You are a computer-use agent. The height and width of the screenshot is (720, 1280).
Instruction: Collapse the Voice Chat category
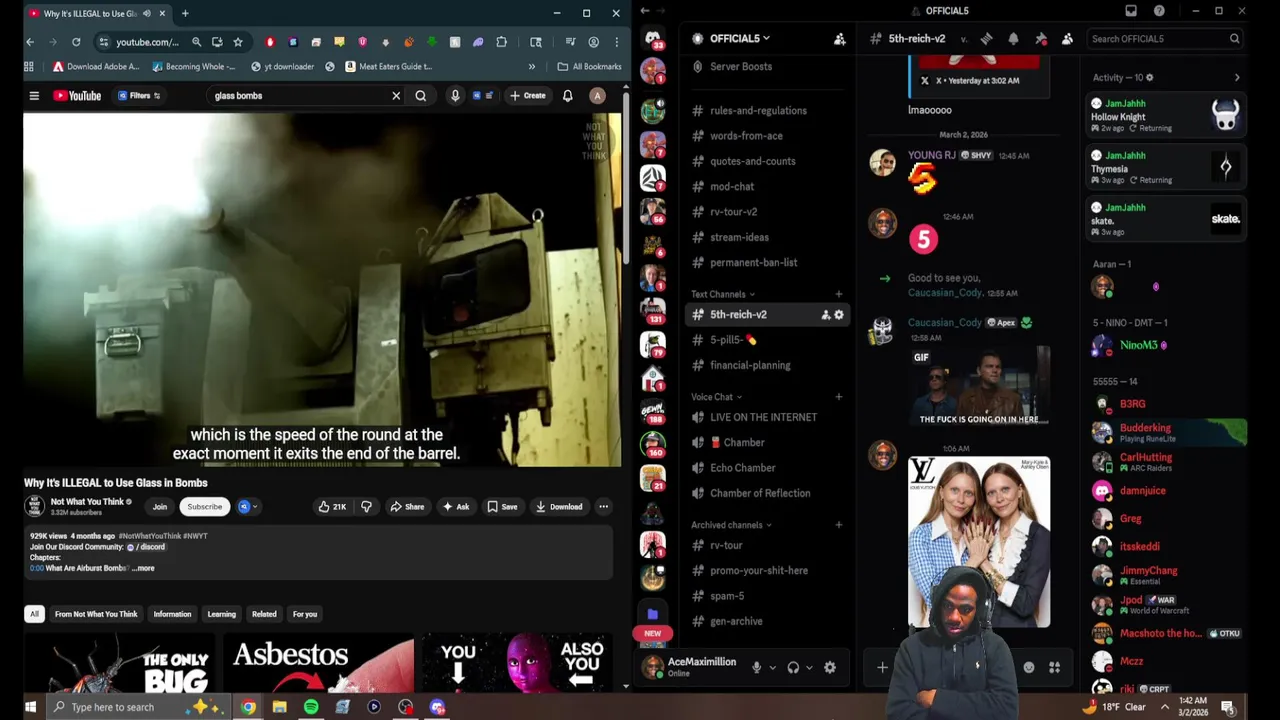[716, 397]
